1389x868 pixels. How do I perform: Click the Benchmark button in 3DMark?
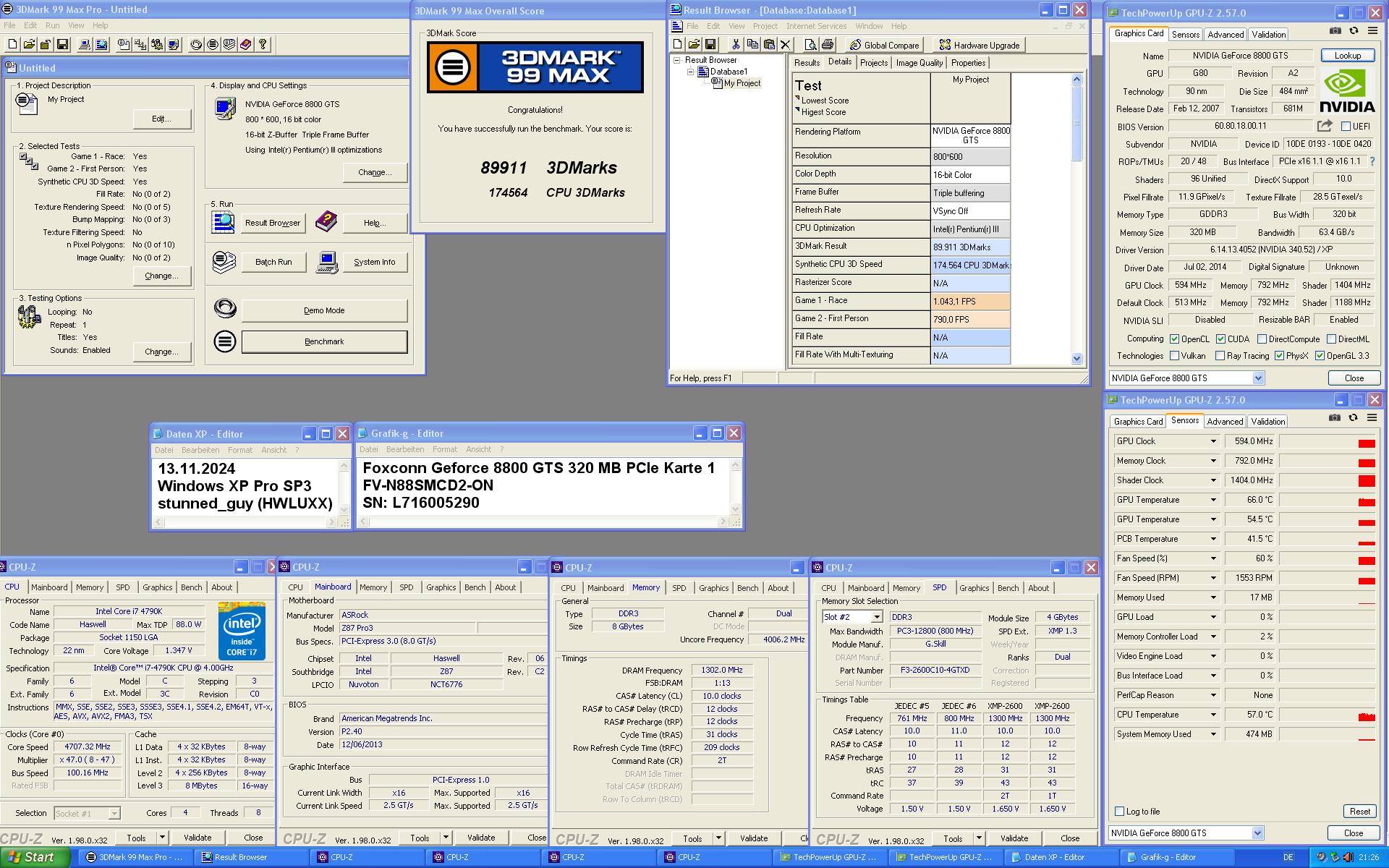324,341
